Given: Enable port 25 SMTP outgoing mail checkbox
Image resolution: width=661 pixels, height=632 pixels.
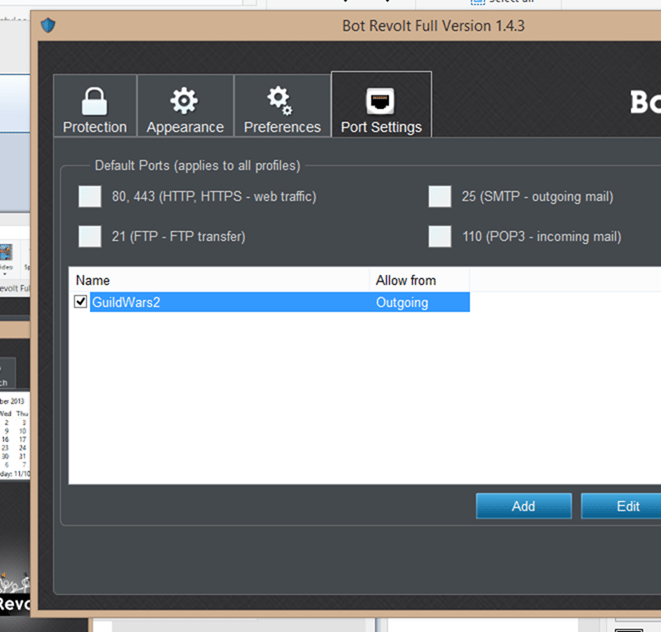Looking at the screenshot, I should (x=440, y=196).
